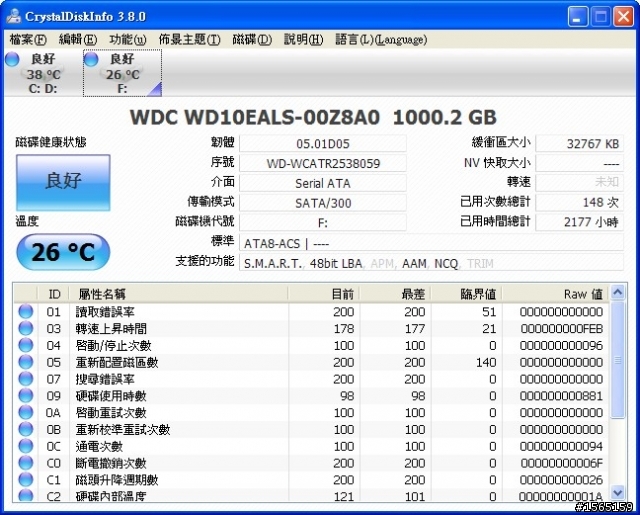Click the status orb of row 0C 通電次數
Screen dimensions: 640x515
pos(26,446)
